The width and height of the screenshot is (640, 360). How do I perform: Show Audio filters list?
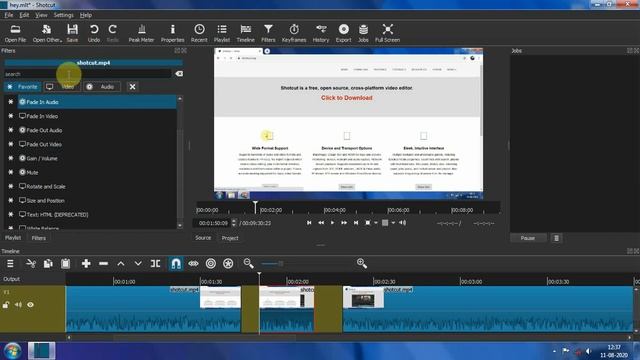[x=102, y=87]
